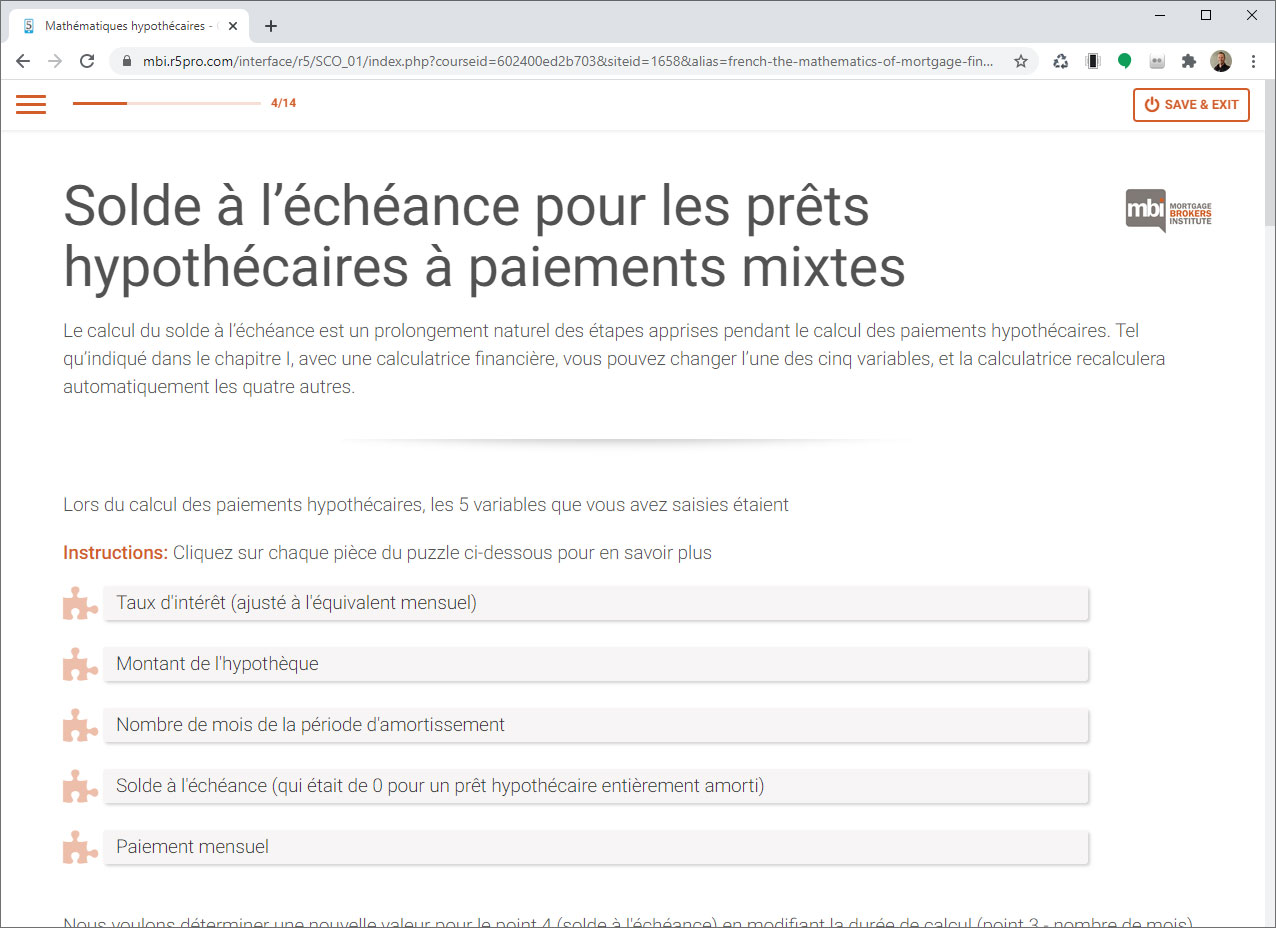1276x928 pixels.
Task: Click puzzle piece beside Taux d'intérêt
Action: tap(80, 604)
